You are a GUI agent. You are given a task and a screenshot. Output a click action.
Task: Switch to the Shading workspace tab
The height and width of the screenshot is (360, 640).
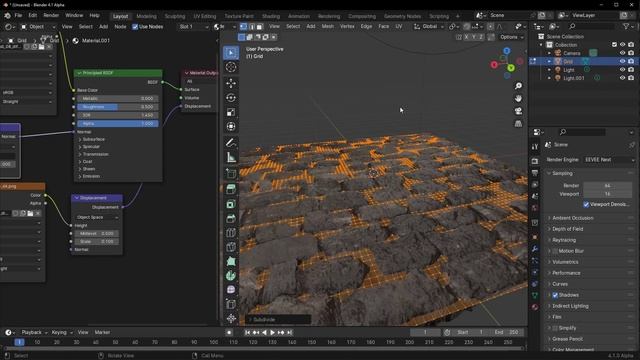271,16
